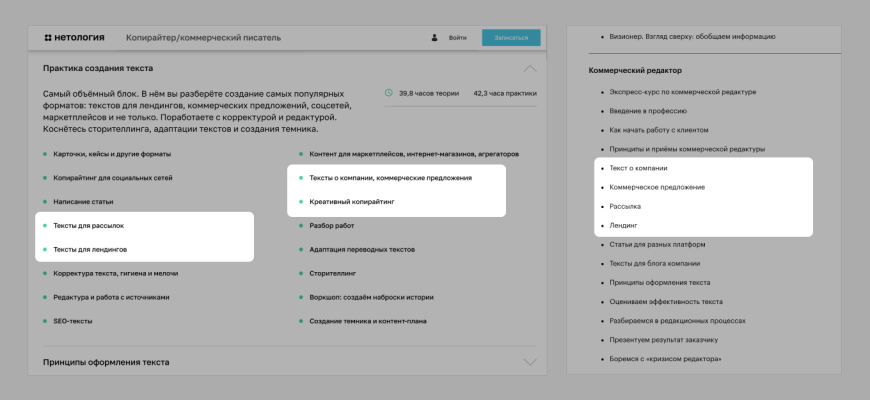Click the clock icon near theory hours
Viewport: 870px width, 400px height.
[389, 93]
